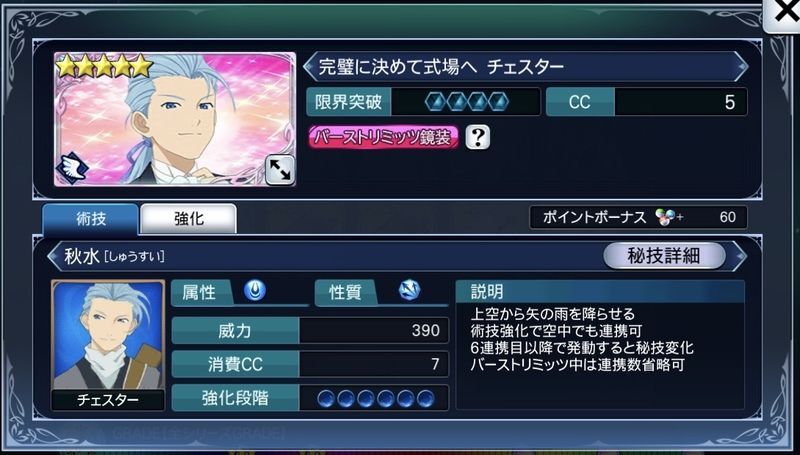Go to previous card via title arrow
This screenshot has height=455, width=800.
tap(309, 66)
